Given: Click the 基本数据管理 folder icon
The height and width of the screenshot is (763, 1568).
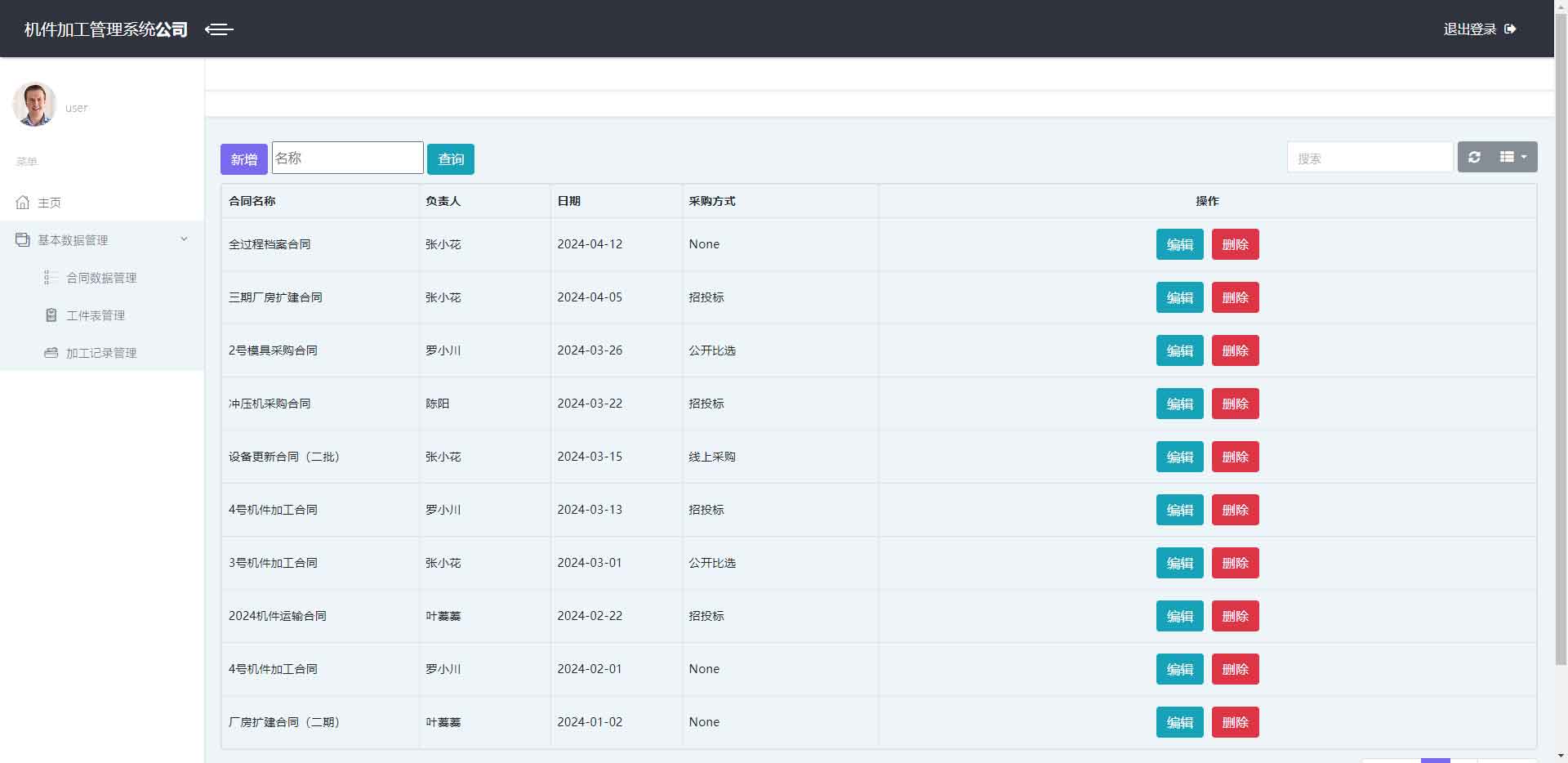Looking at the screenshot, I should 23,240.
